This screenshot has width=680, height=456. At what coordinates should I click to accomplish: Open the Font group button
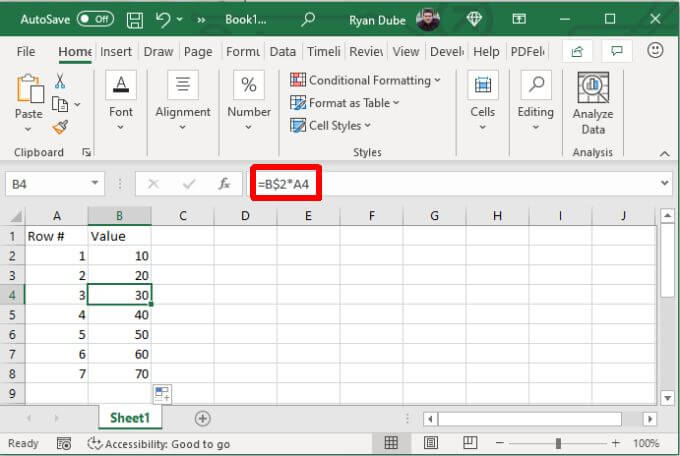pyautogui.click(x=121, y=101)
